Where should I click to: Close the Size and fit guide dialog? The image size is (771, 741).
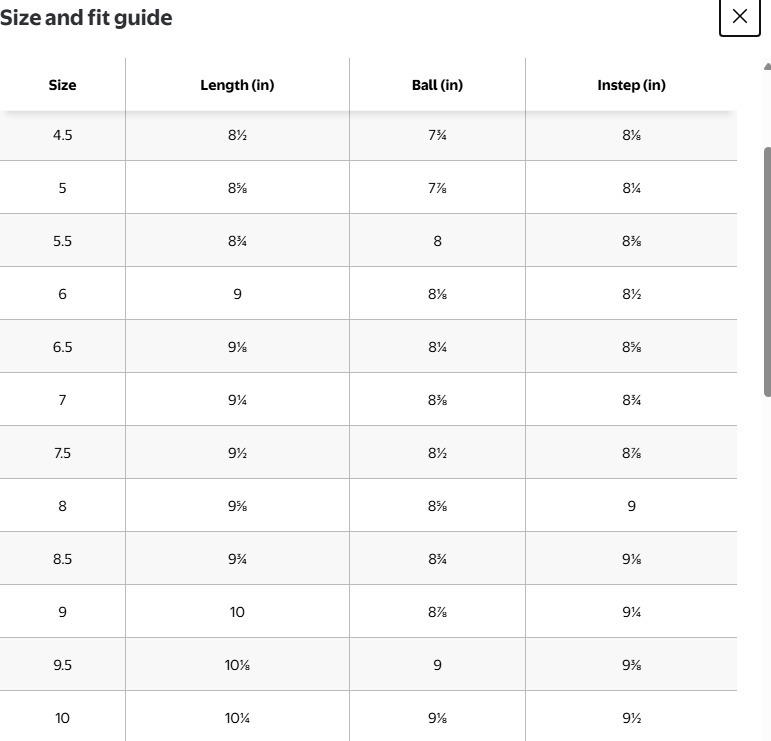[739, 16]
